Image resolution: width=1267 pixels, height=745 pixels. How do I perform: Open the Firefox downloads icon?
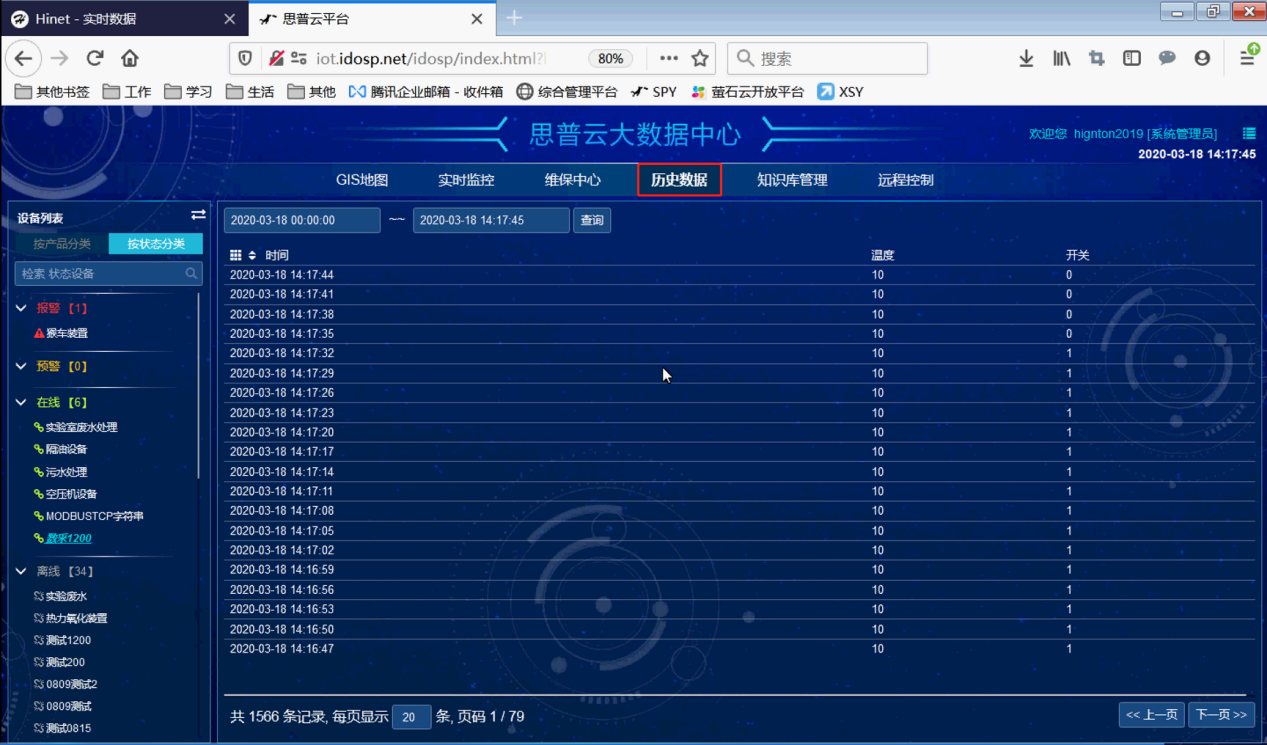click(x=1025, y=58)
